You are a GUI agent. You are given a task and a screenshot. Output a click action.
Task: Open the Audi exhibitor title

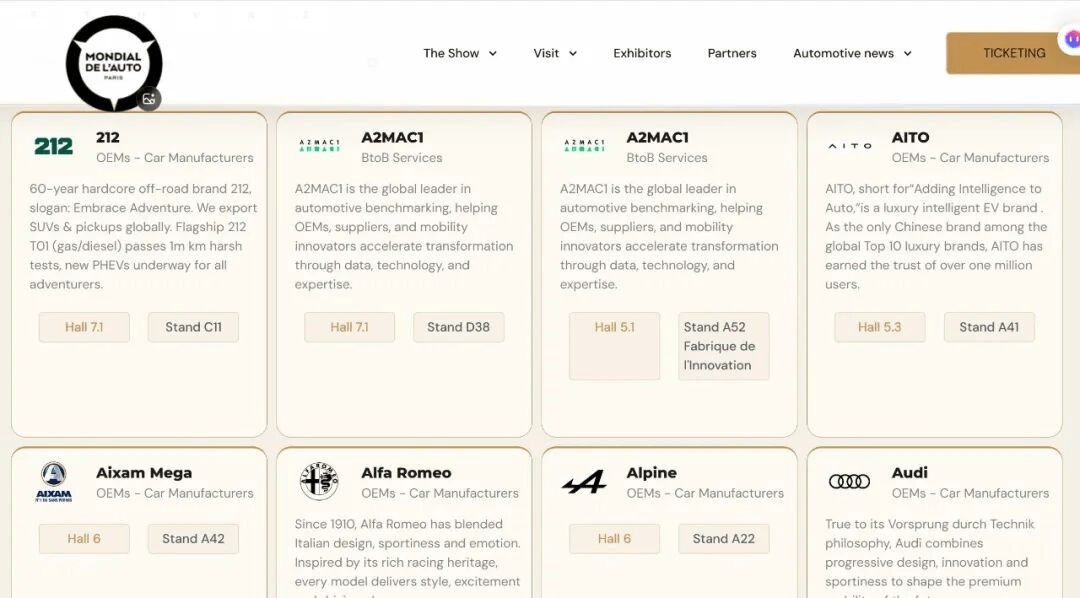(909, 473)
